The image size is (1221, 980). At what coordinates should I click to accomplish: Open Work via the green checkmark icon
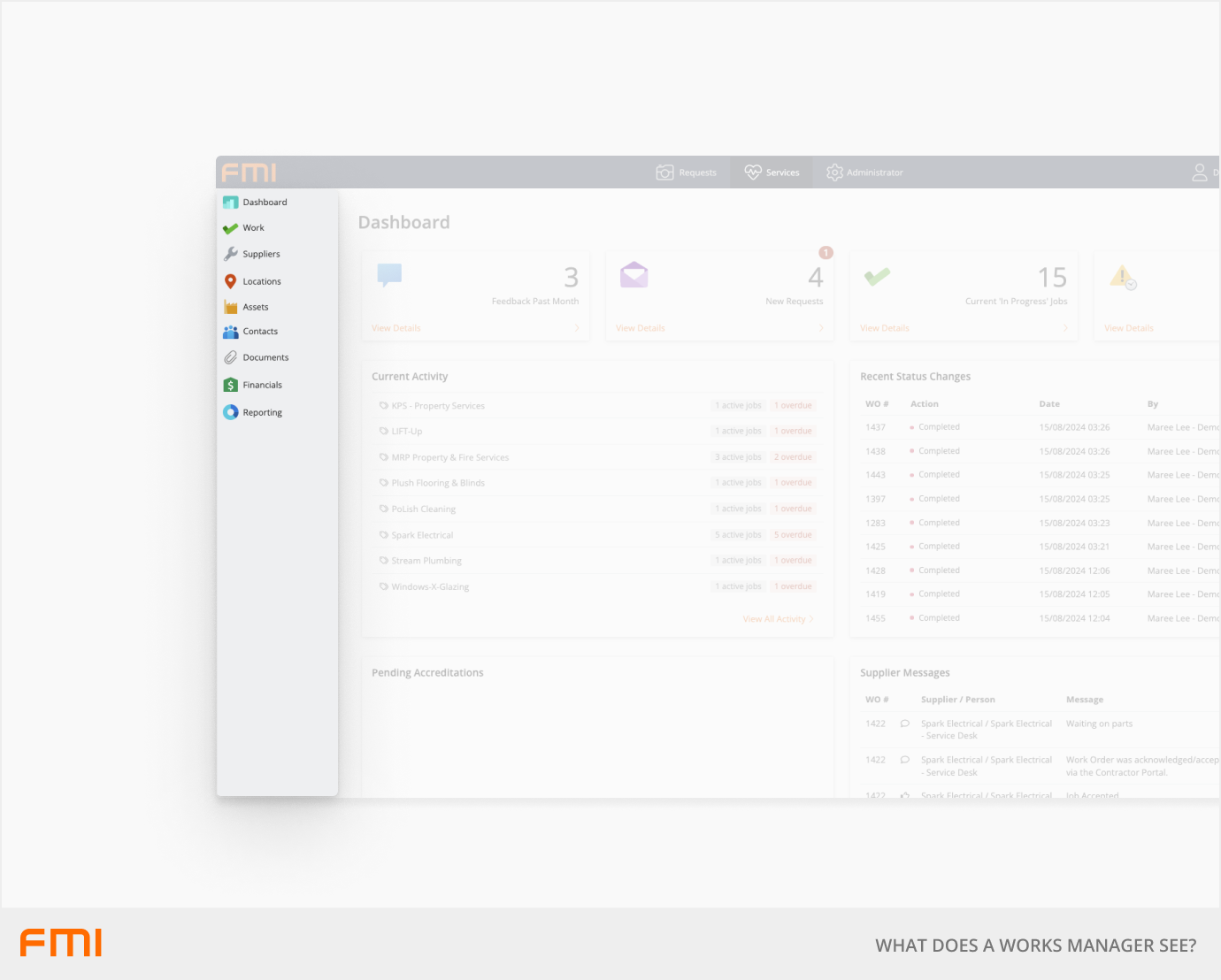(230, 228)
